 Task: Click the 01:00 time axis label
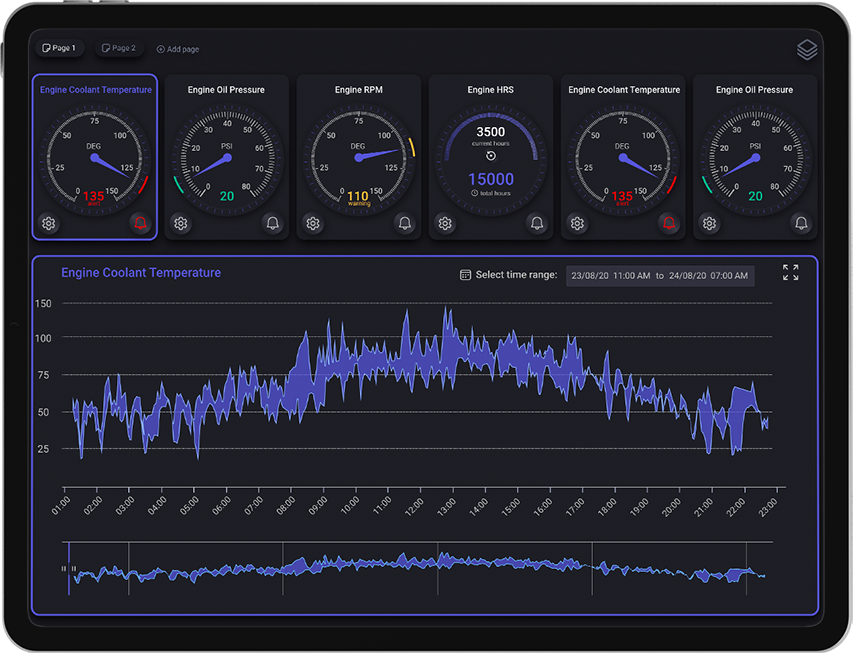tap(60, 506)
